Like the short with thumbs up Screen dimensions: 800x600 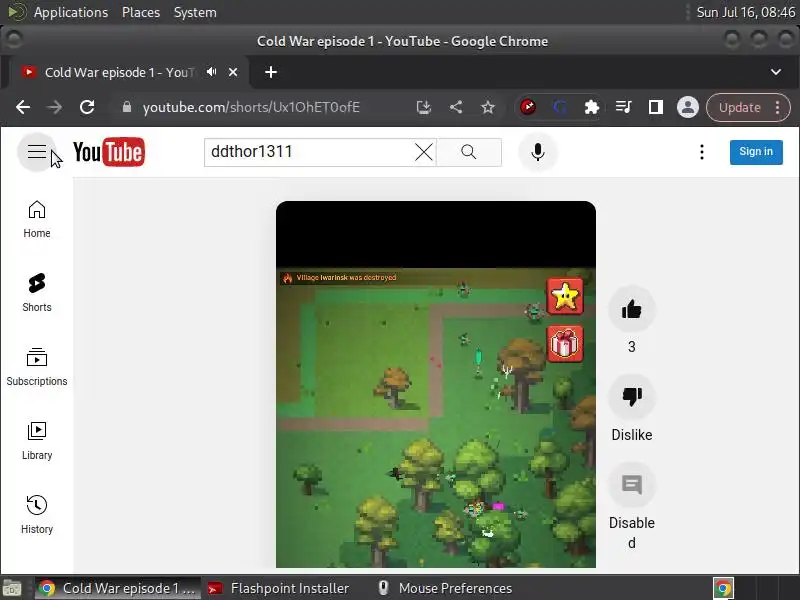point(632,309)
